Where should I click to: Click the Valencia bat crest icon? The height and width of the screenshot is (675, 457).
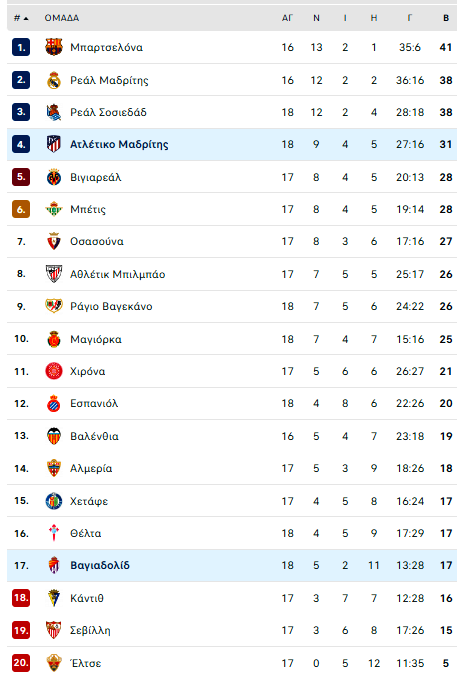point(54,436)
